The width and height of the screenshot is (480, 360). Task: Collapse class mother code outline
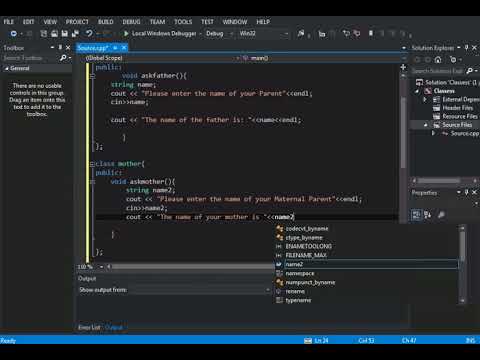[92, 164]
